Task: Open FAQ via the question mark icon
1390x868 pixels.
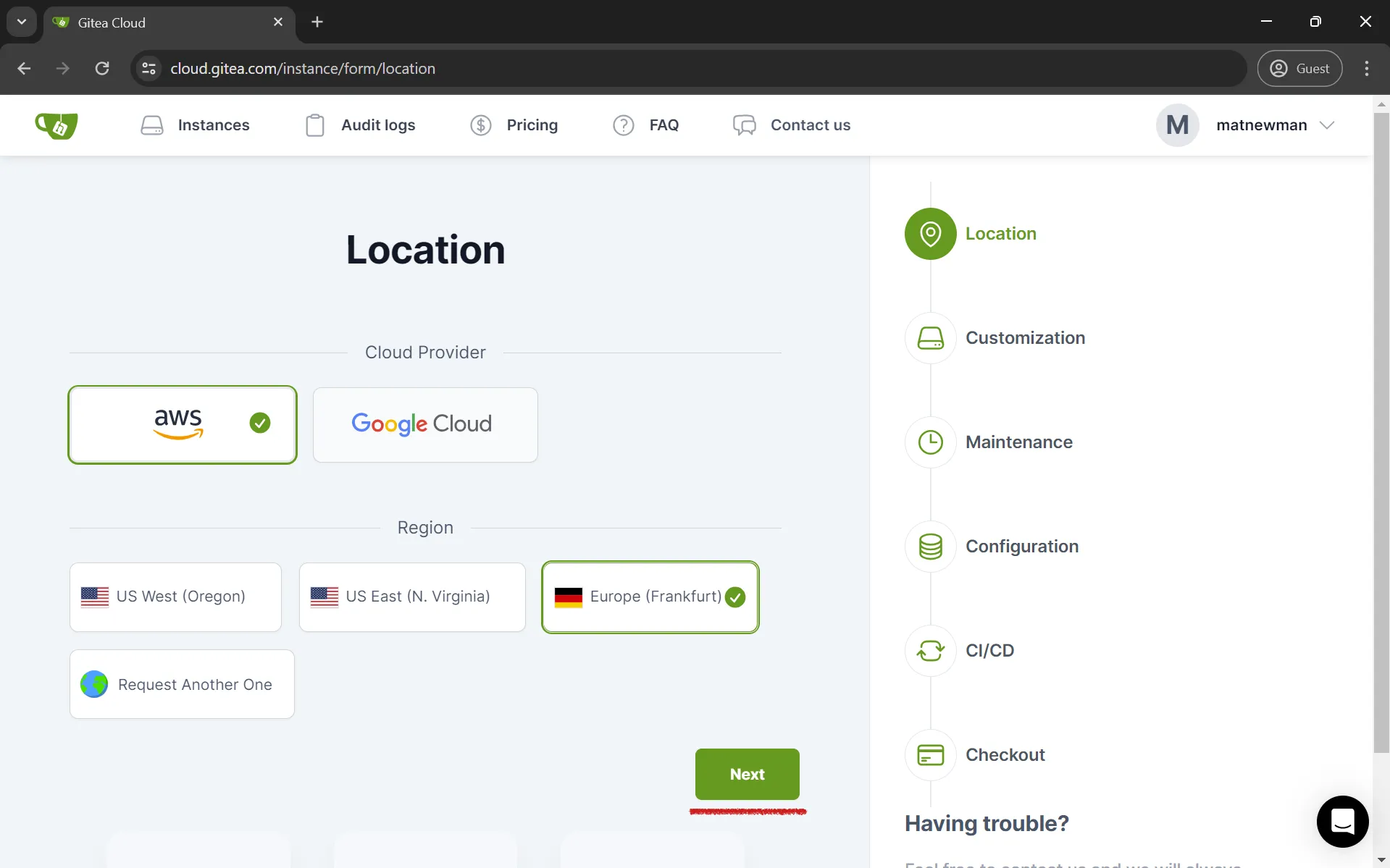Action: coord(623,125)
